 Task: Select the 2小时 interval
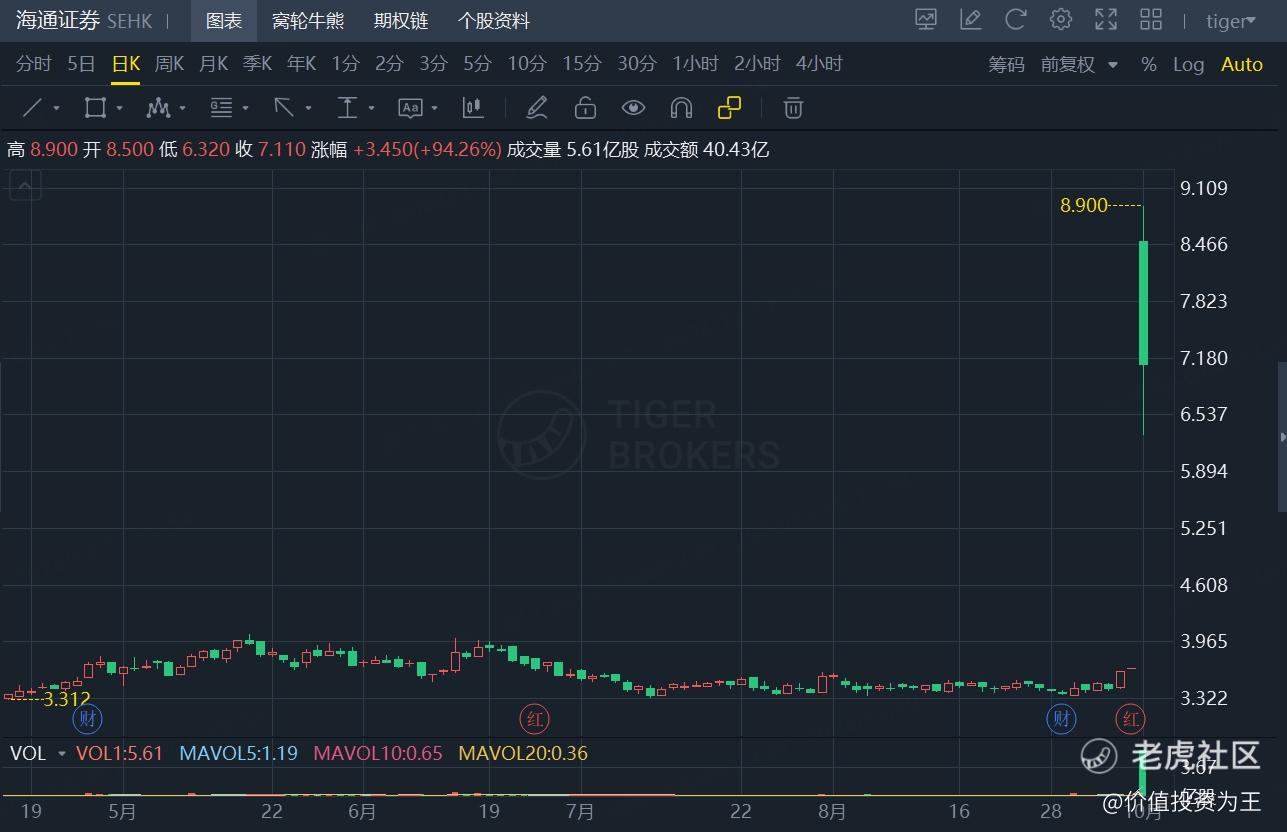coord(757,64)
